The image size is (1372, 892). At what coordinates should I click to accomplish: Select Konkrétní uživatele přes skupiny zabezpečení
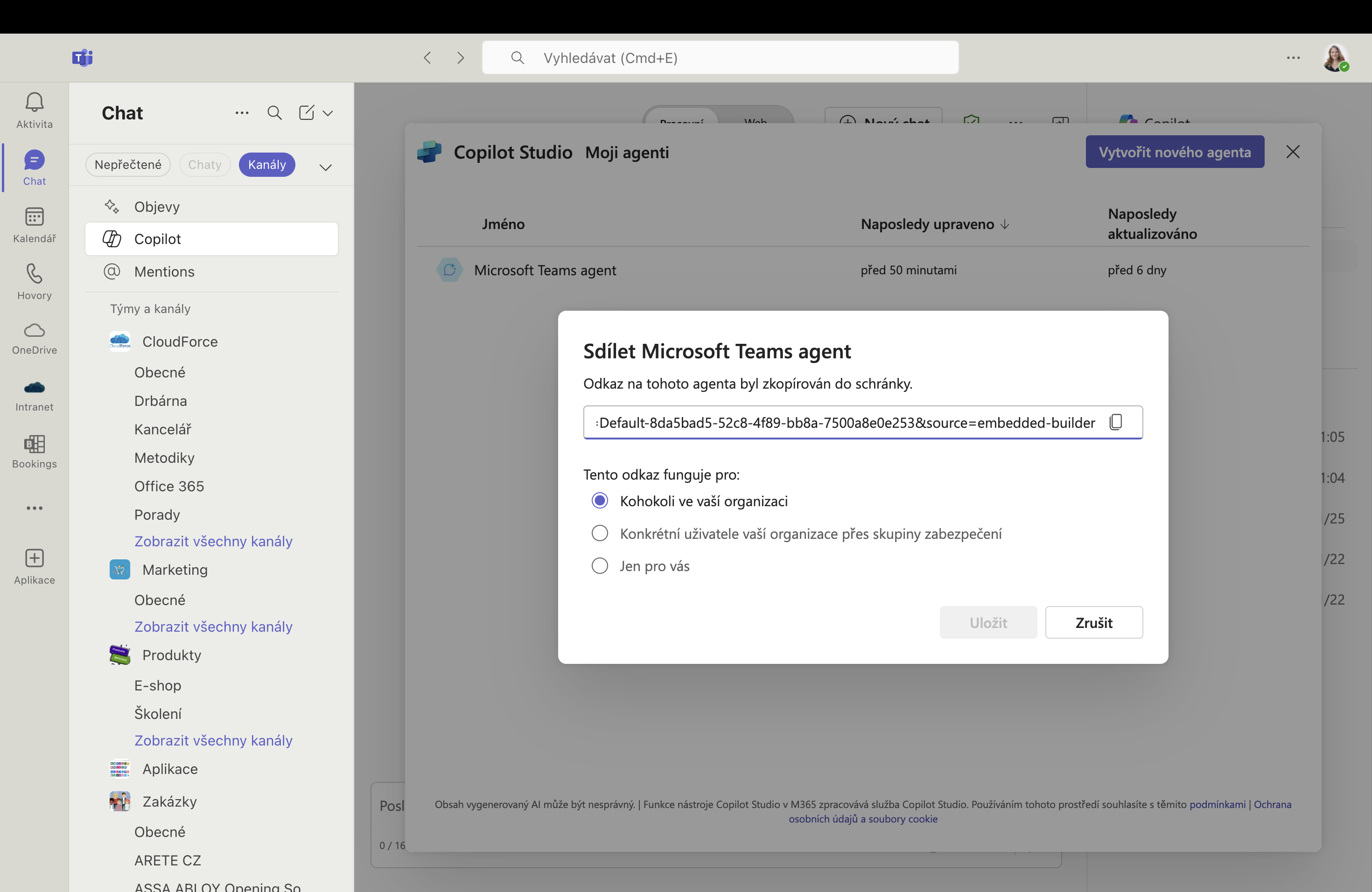600,534
